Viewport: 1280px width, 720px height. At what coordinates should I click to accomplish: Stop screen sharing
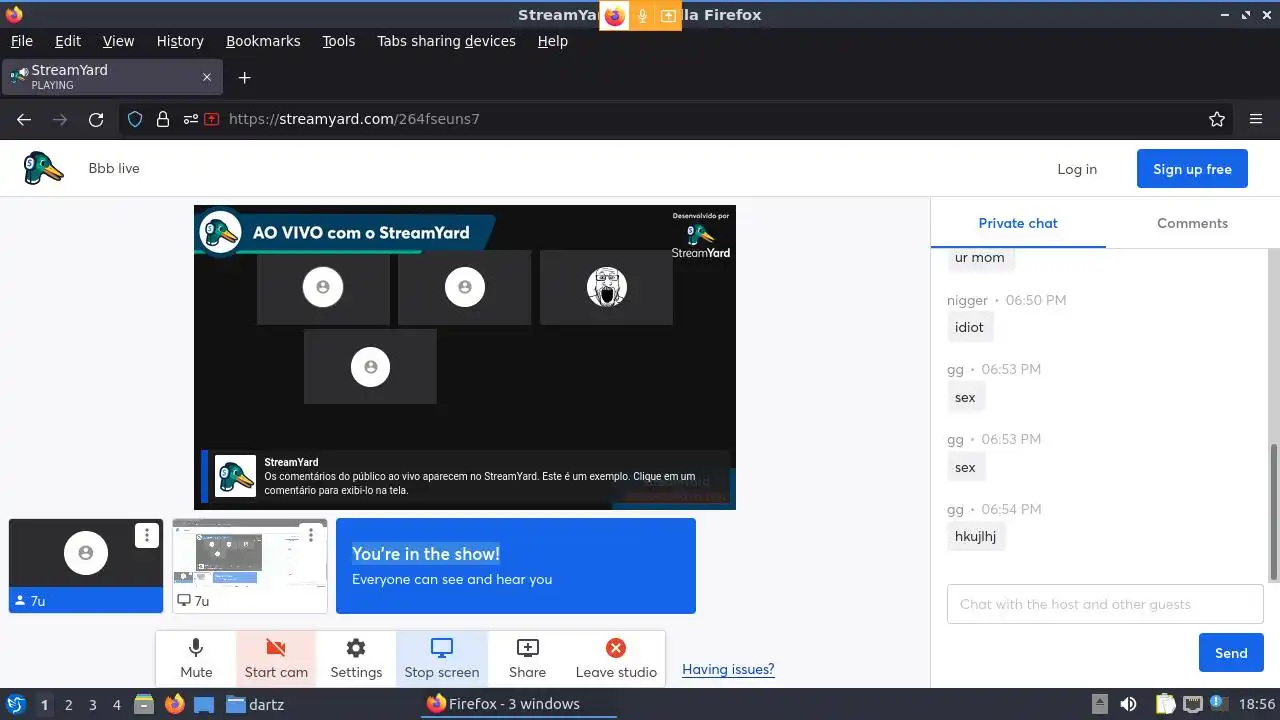tap(442, 658)
